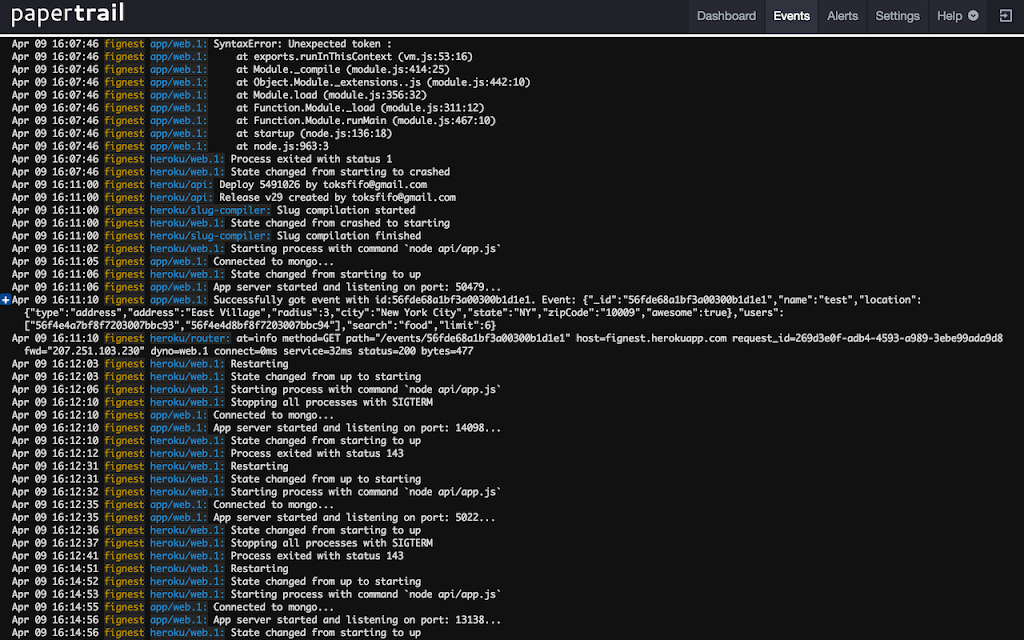
Task: Select 'listening on port: 14098...' message
Action: tap(357, 428)
